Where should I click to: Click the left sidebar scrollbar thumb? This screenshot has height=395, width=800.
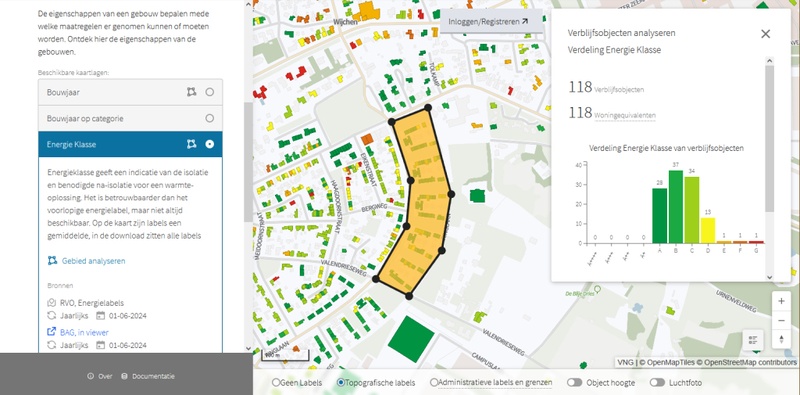pos(248,162)
